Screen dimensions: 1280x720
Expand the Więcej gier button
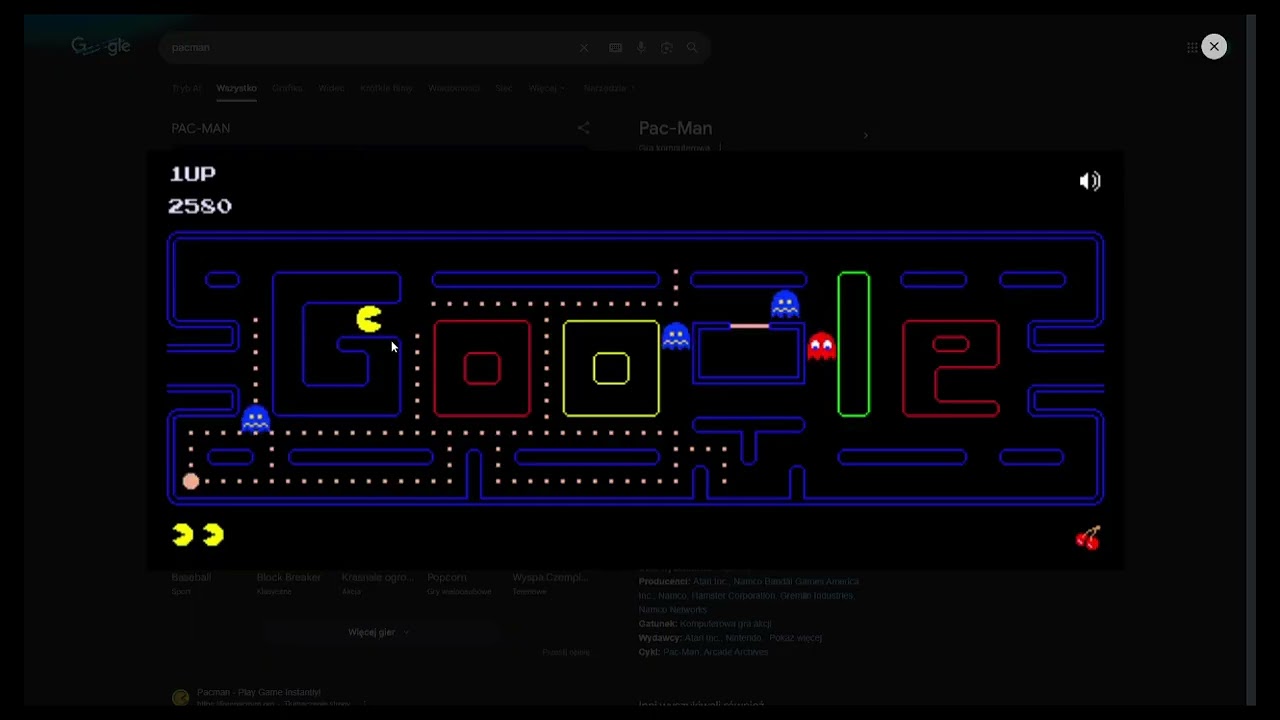[379, 632]
